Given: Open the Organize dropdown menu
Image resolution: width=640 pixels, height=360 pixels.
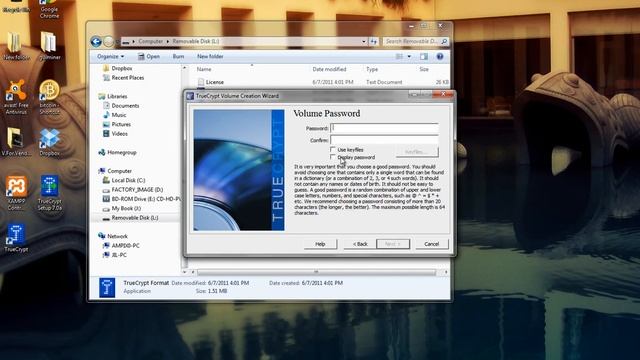Looking at the screenshot, I should click(x=110, y=56).
